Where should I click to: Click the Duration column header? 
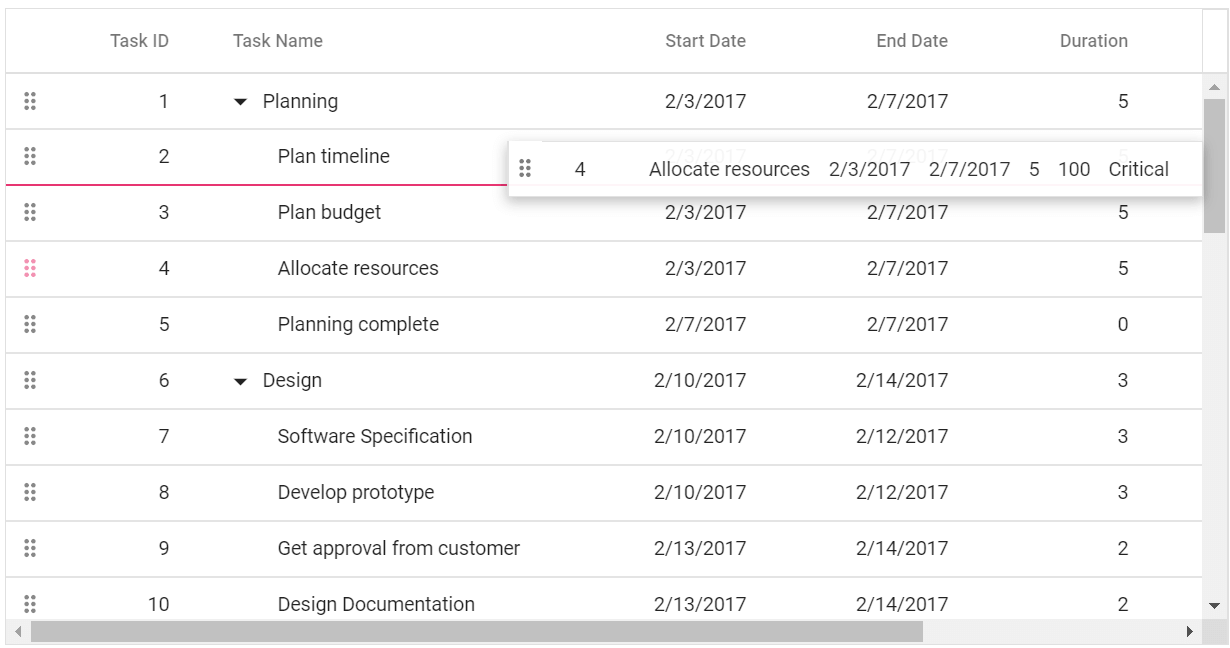[x=1093, y=41]
